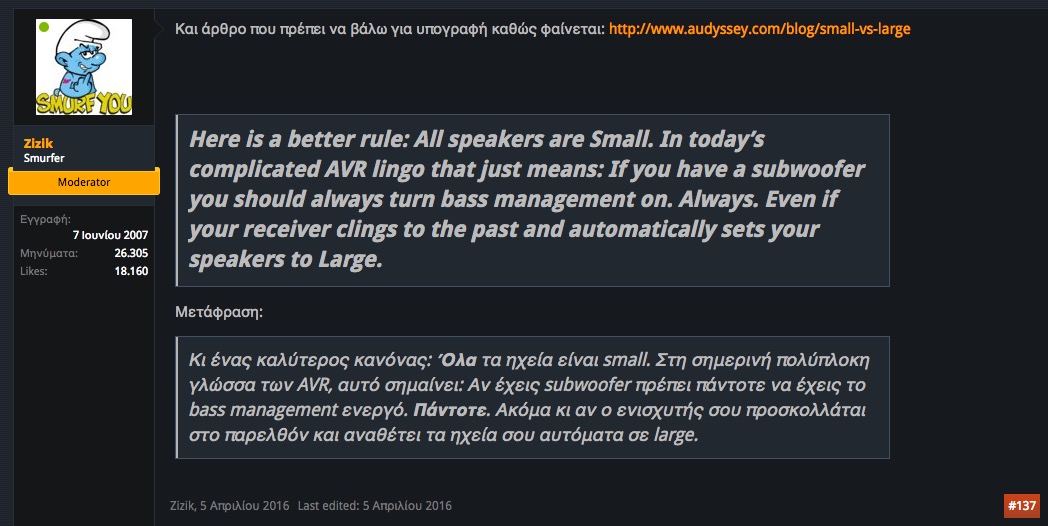Click the Μετάφραση: heading text

coord(219,312)
